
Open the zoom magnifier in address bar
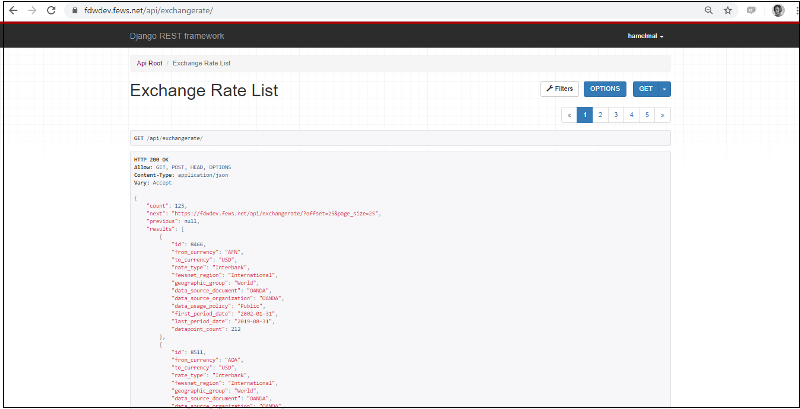[x=709, y=10]
